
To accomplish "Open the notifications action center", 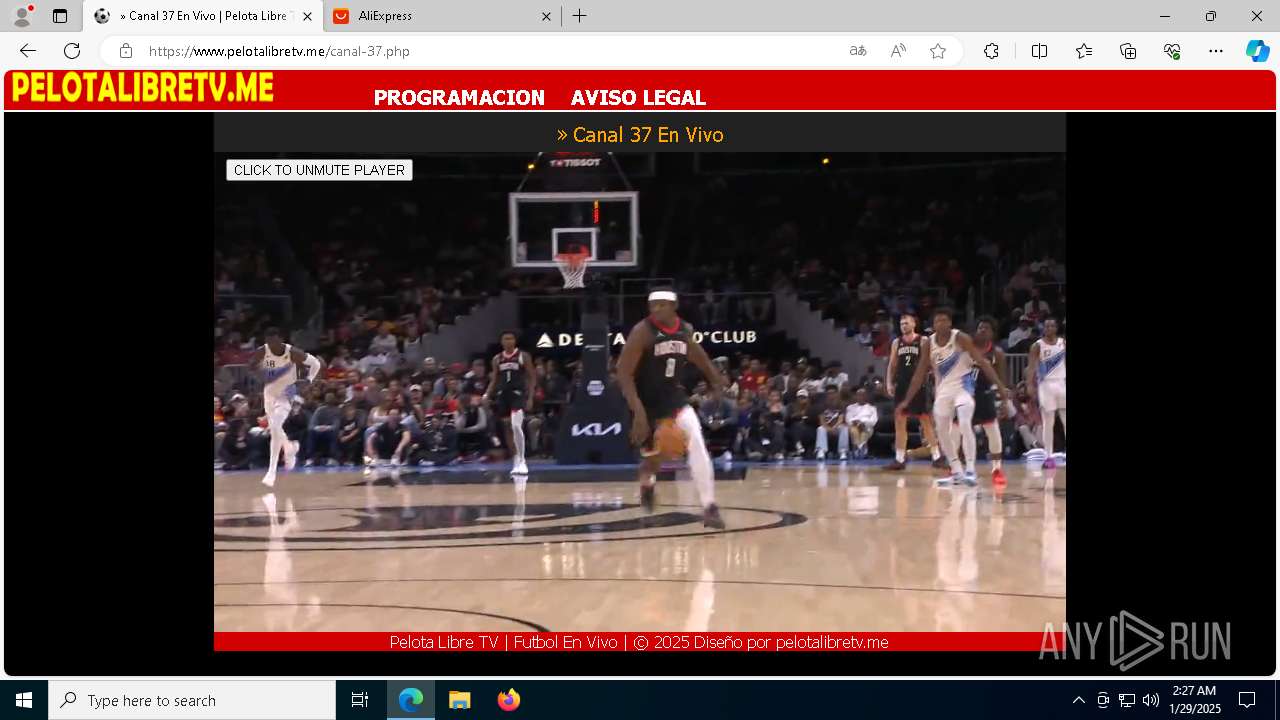I will pyautogui.click(x=1247, y=700).
